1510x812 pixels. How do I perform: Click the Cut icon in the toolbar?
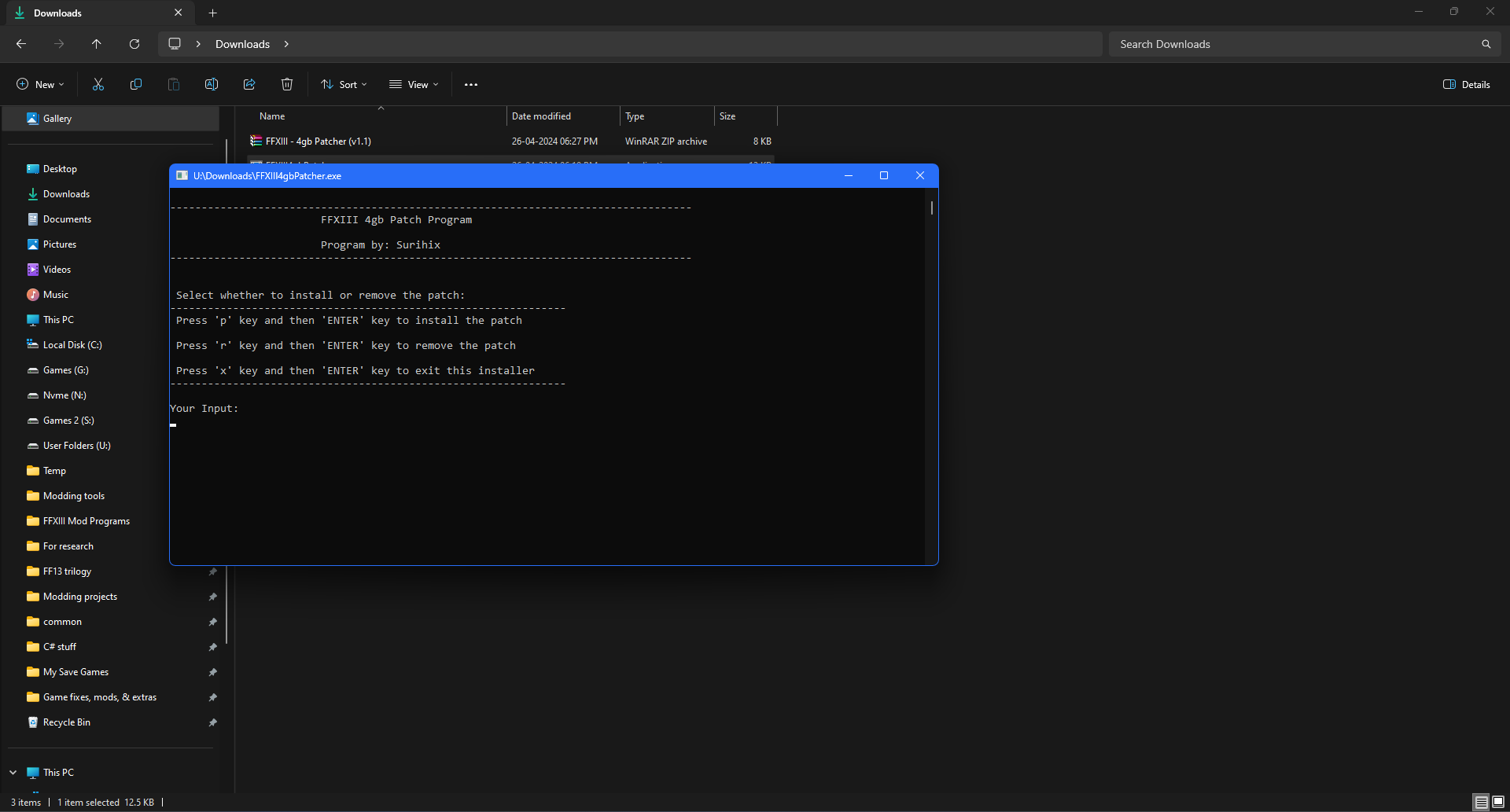[98, 85]
